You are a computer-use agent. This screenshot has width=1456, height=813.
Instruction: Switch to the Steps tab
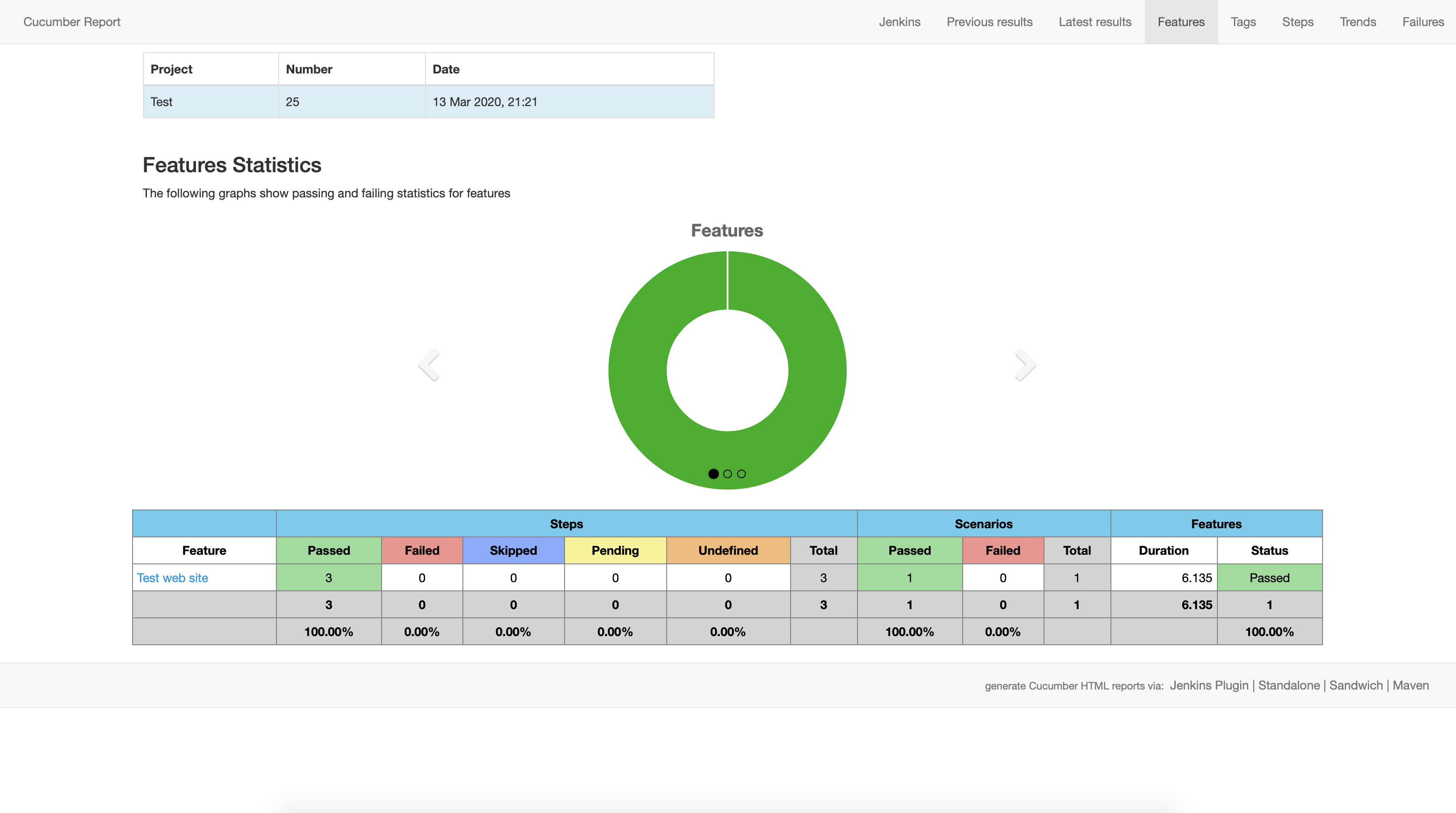(x=1297, y=22)
